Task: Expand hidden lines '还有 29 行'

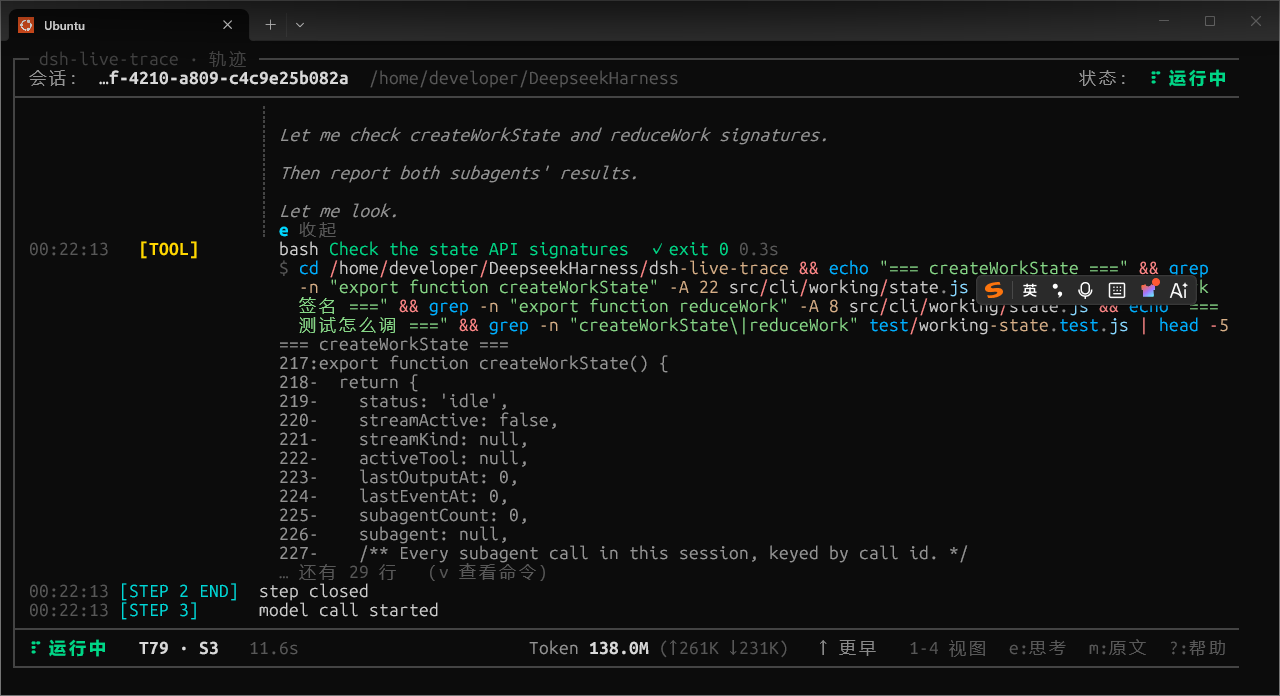Action: pos(347,572)
